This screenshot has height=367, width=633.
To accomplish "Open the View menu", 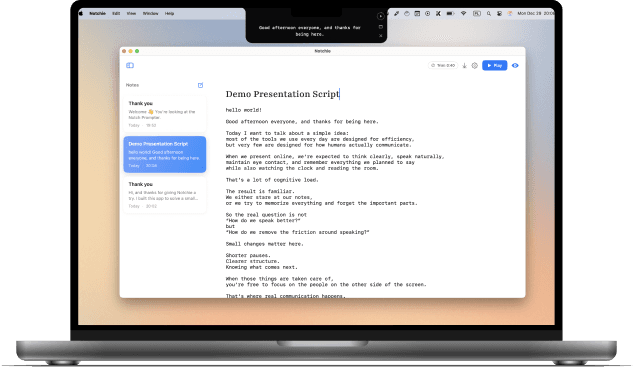I will (131, 13).
